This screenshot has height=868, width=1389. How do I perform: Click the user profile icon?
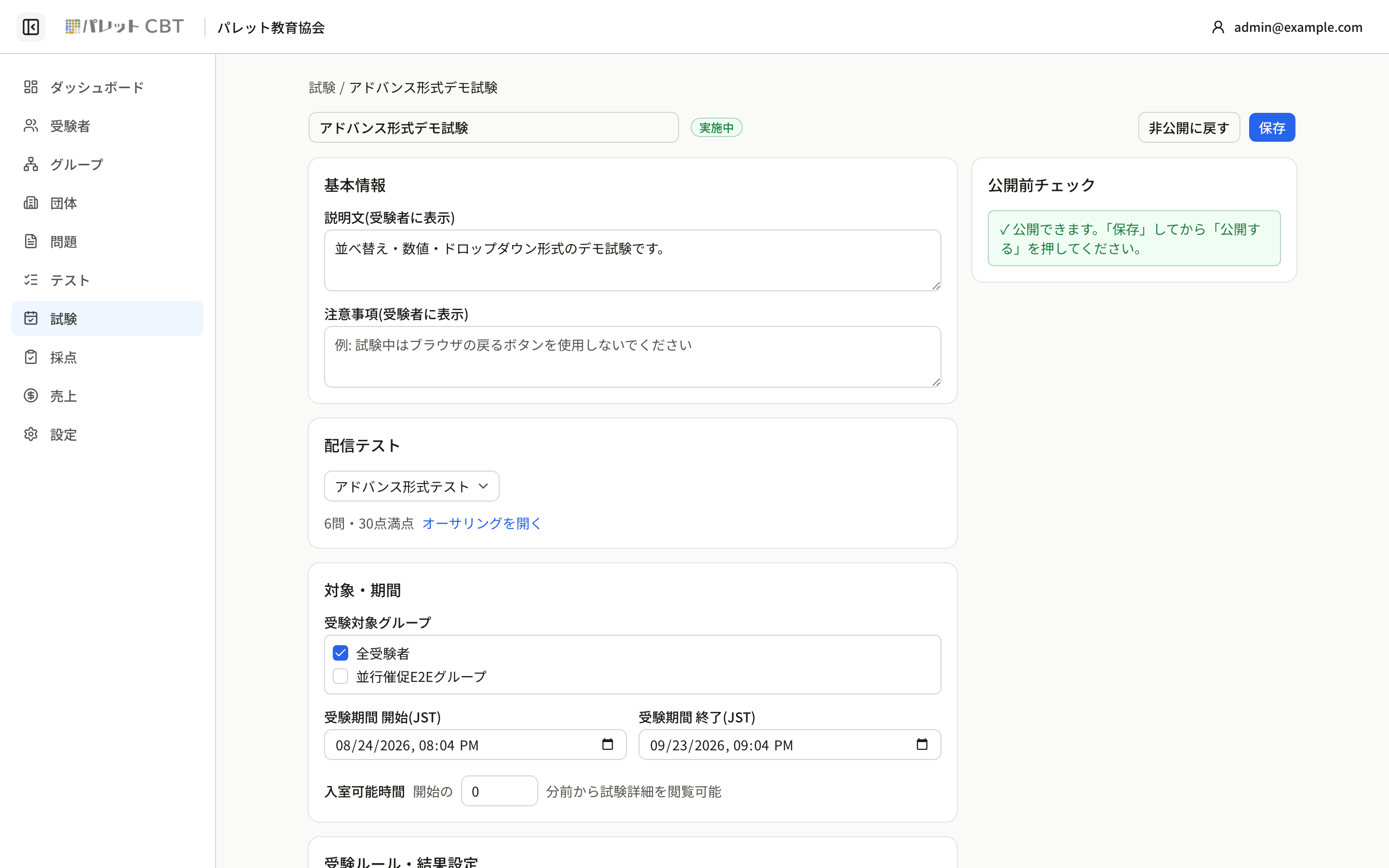point(1218,27)
